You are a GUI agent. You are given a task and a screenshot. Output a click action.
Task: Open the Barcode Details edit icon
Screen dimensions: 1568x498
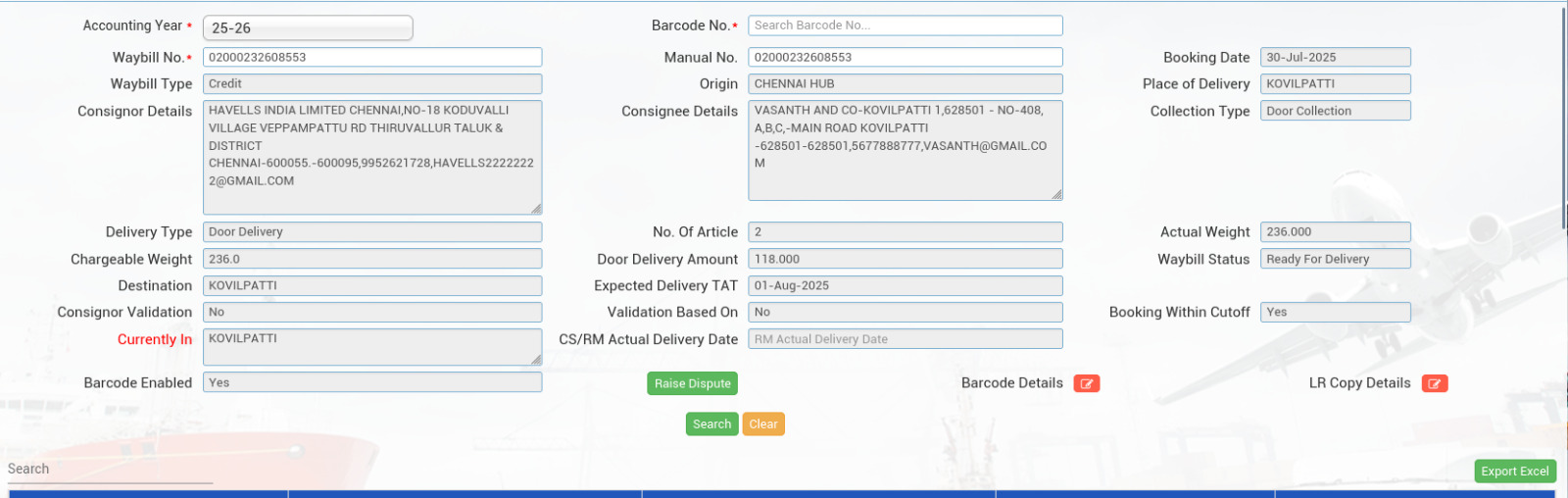click(1086, 383)
